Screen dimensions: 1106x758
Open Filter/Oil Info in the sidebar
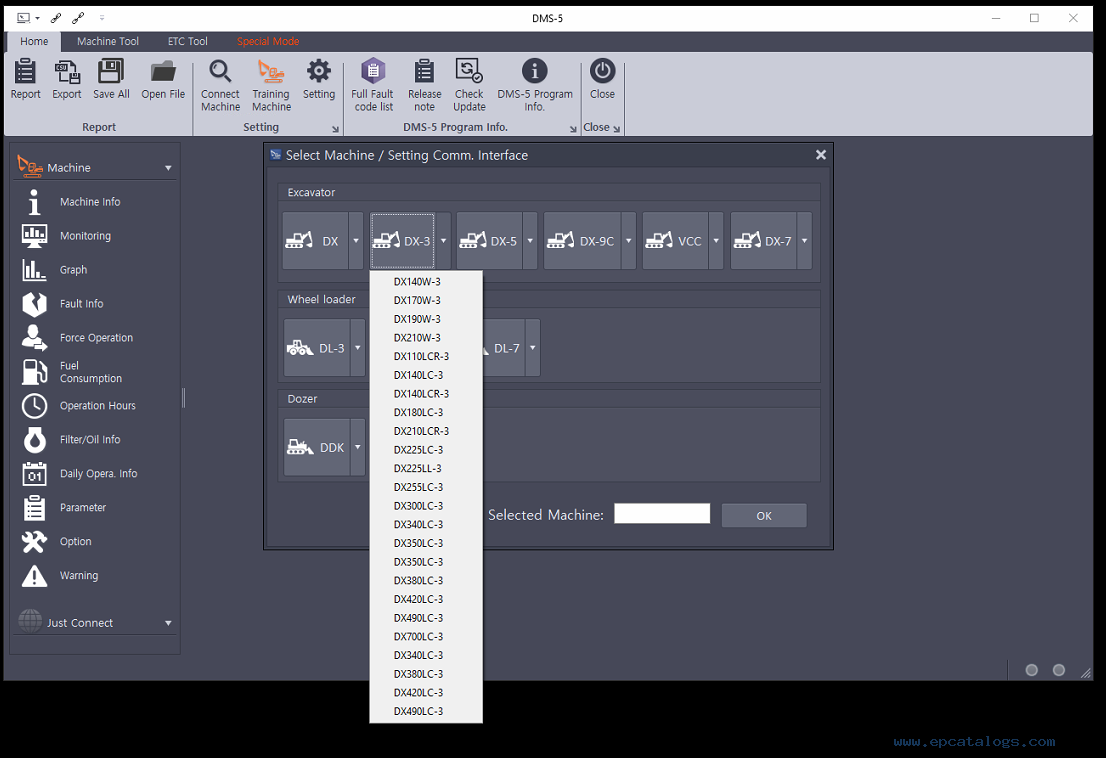90,439
